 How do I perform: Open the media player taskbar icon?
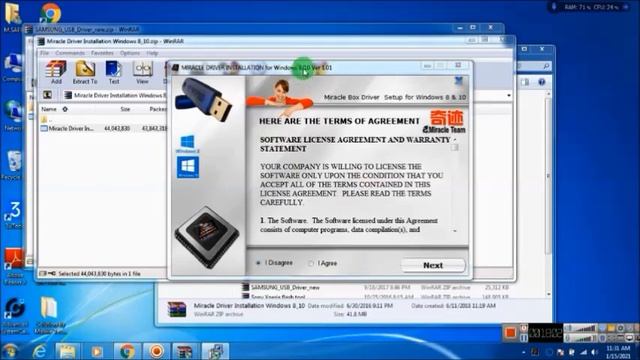coord(97,351)
